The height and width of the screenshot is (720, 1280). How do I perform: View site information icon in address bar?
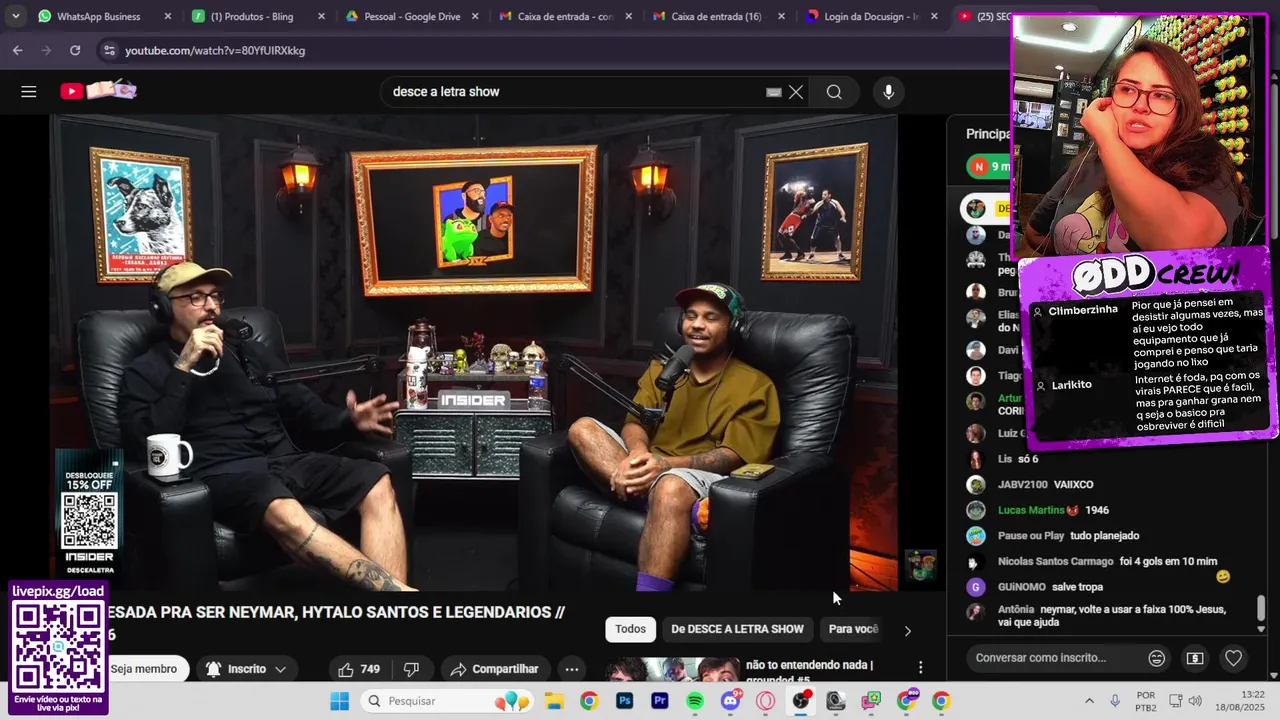[x=108, y=50]
